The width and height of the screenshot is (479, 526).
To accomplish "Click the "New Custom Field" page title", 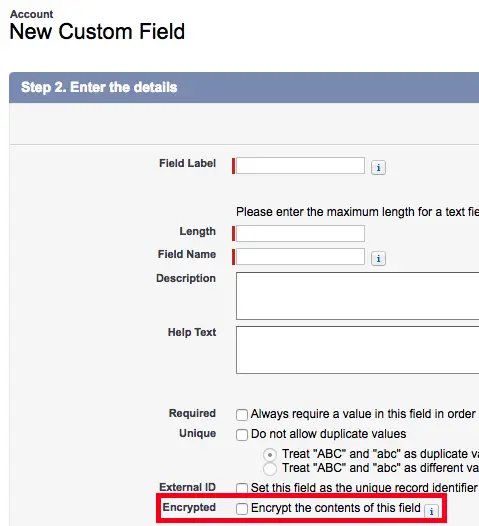I will coord(97,32).
